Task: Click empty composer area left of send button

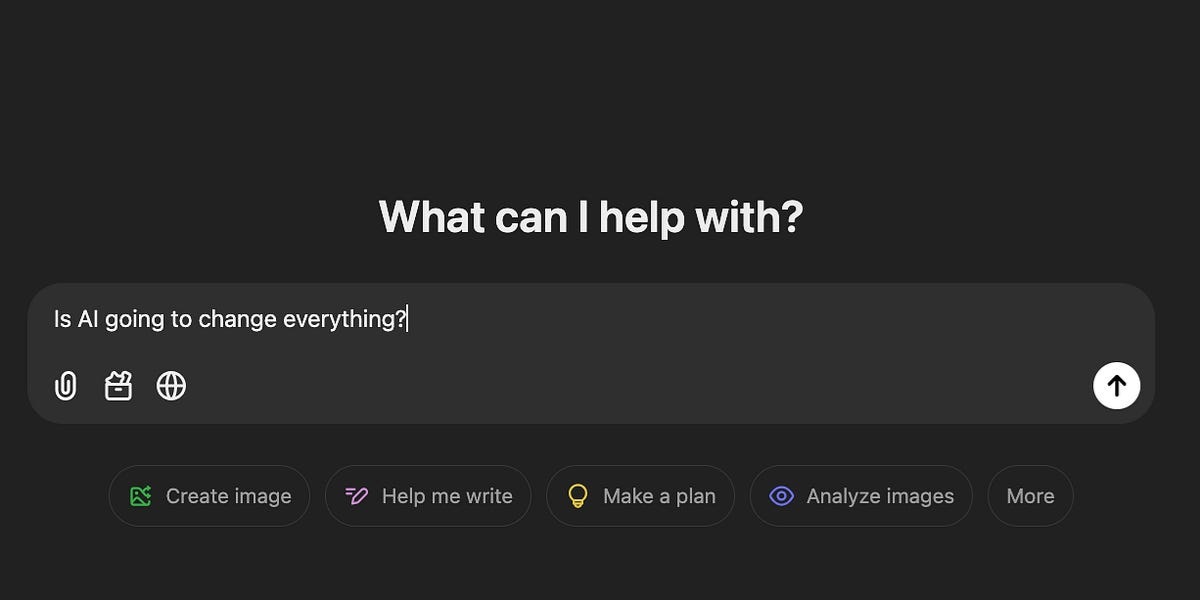Action: (x=700, y=386)
